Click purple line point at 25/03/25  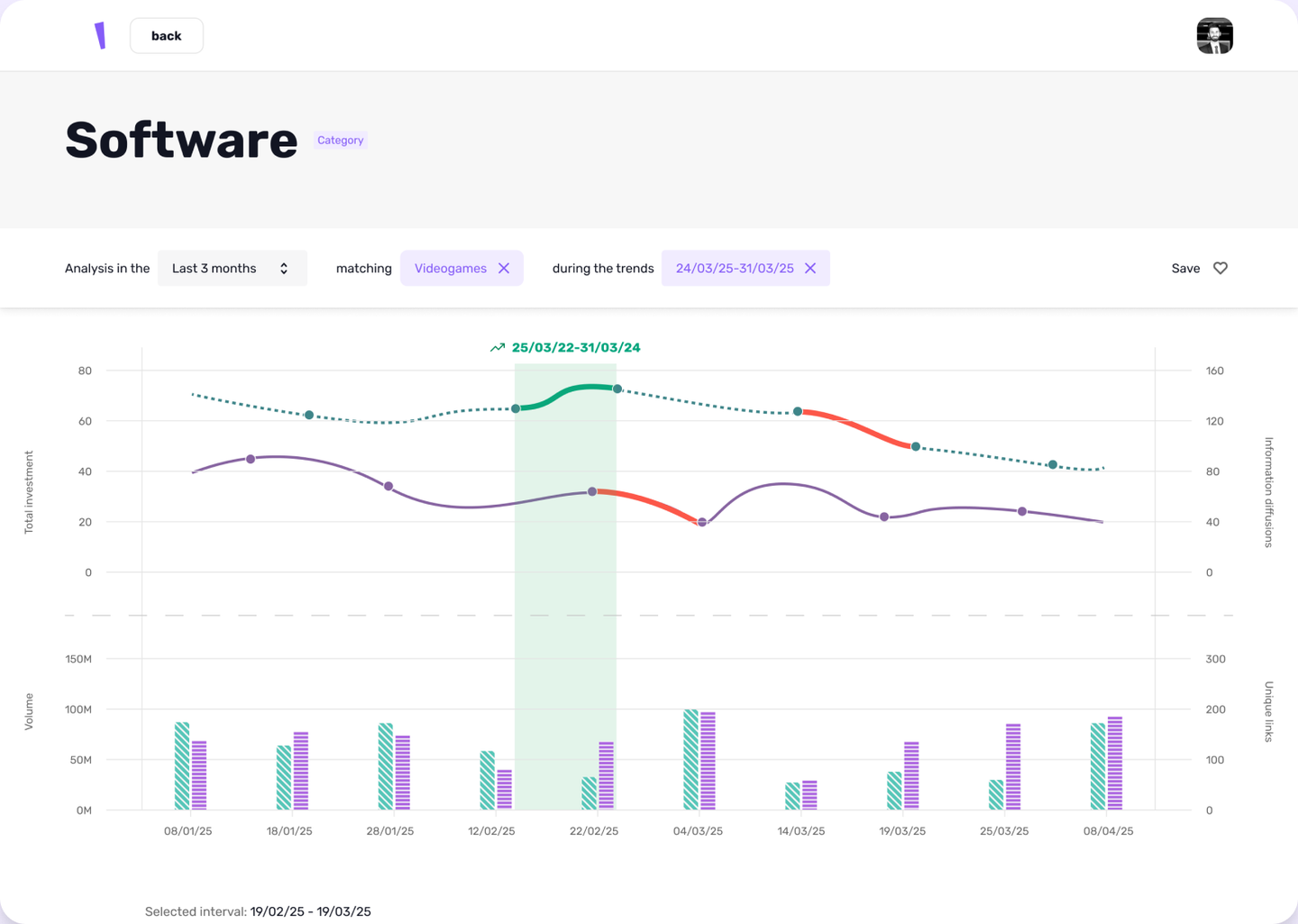point(1022,512)
